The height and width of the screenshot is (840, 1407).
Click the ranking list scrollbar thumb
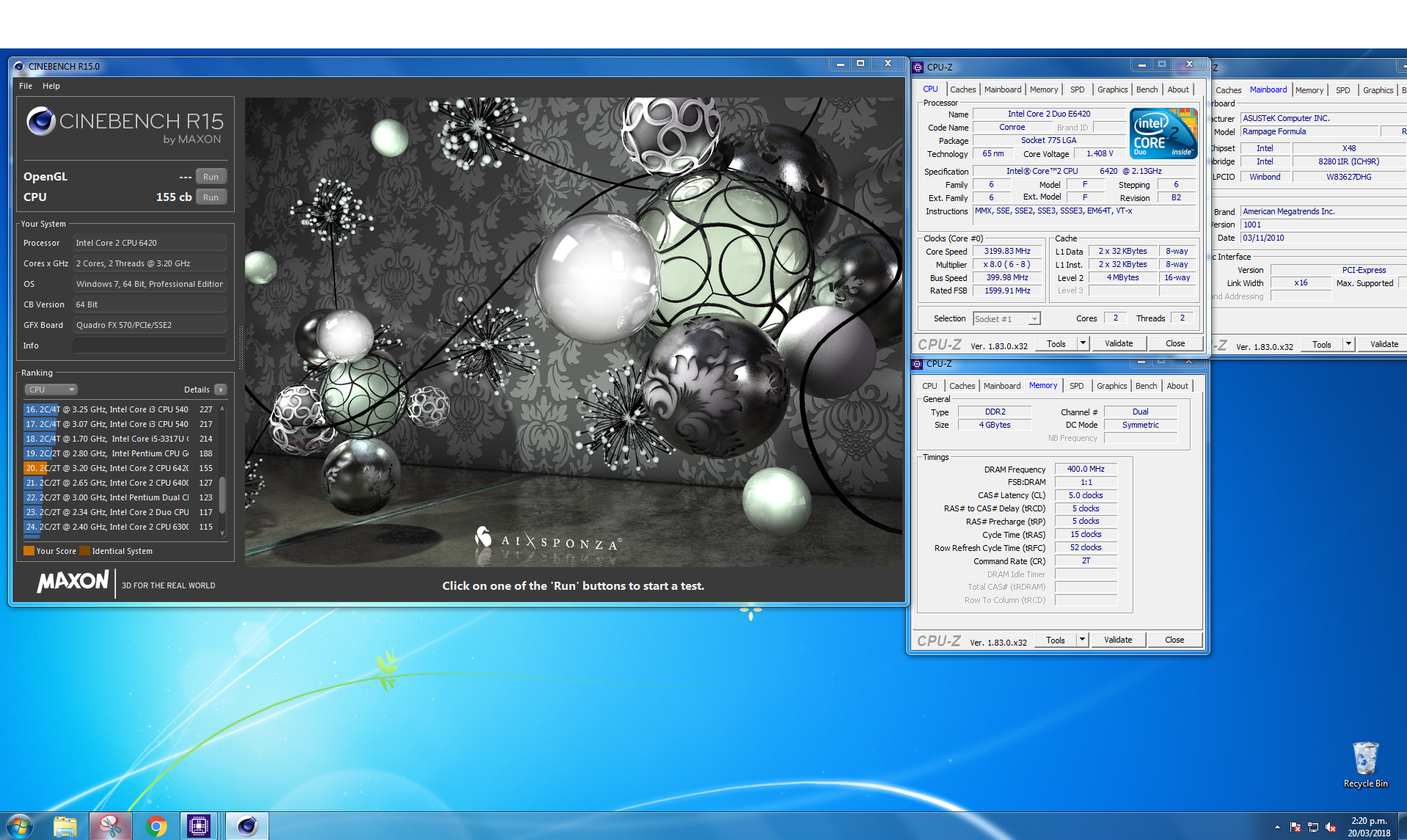tap(222, 495)
